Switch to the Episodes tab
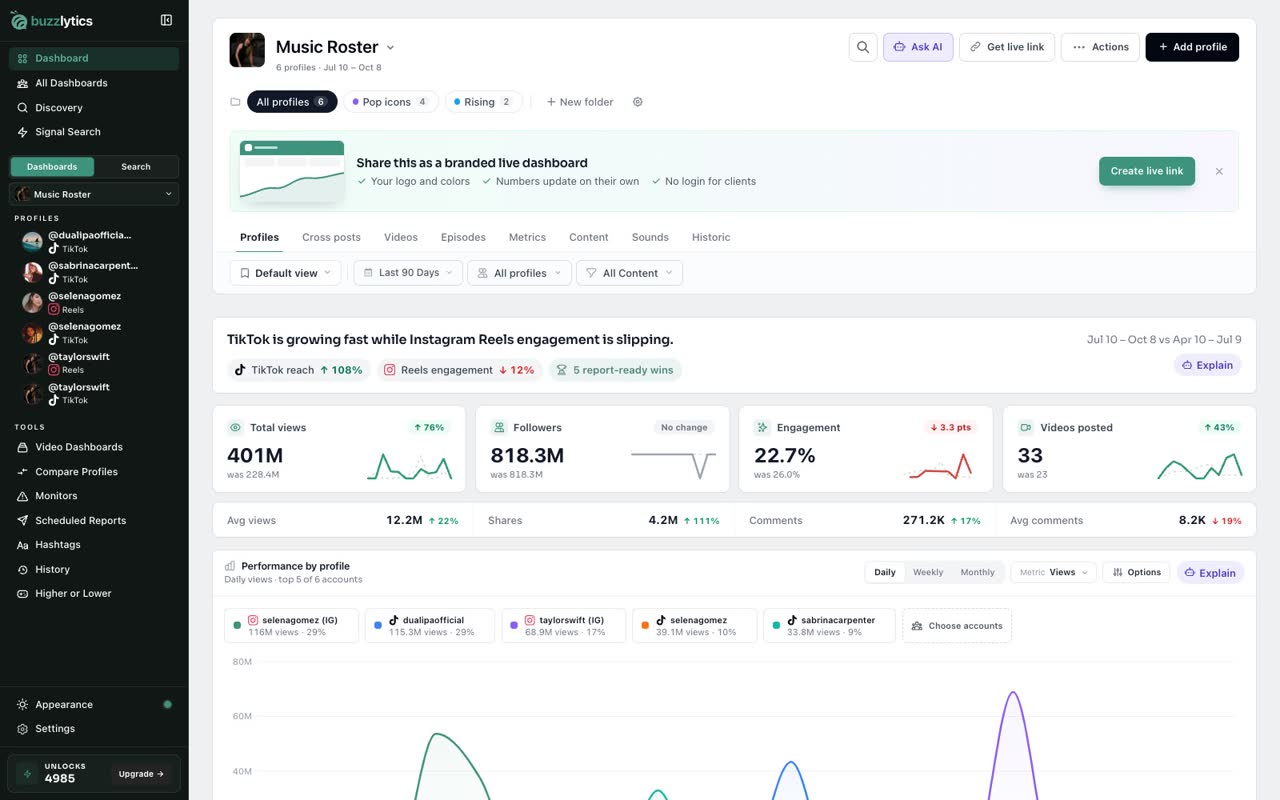 [463, 237]
